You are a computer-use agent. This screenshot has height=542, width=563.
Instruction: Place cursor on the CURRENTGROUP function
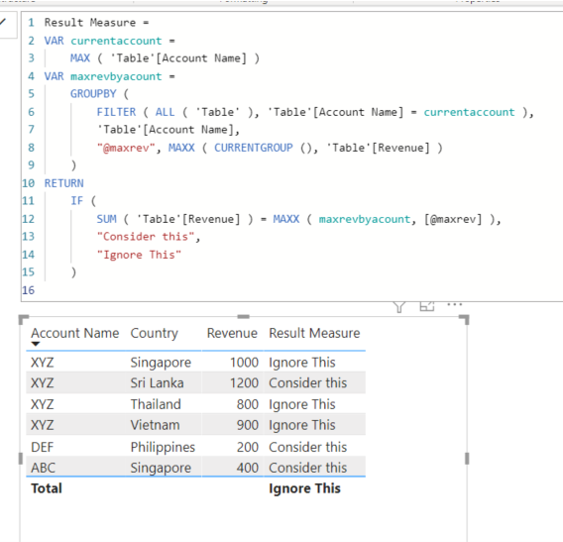click(x=253, y=148)
